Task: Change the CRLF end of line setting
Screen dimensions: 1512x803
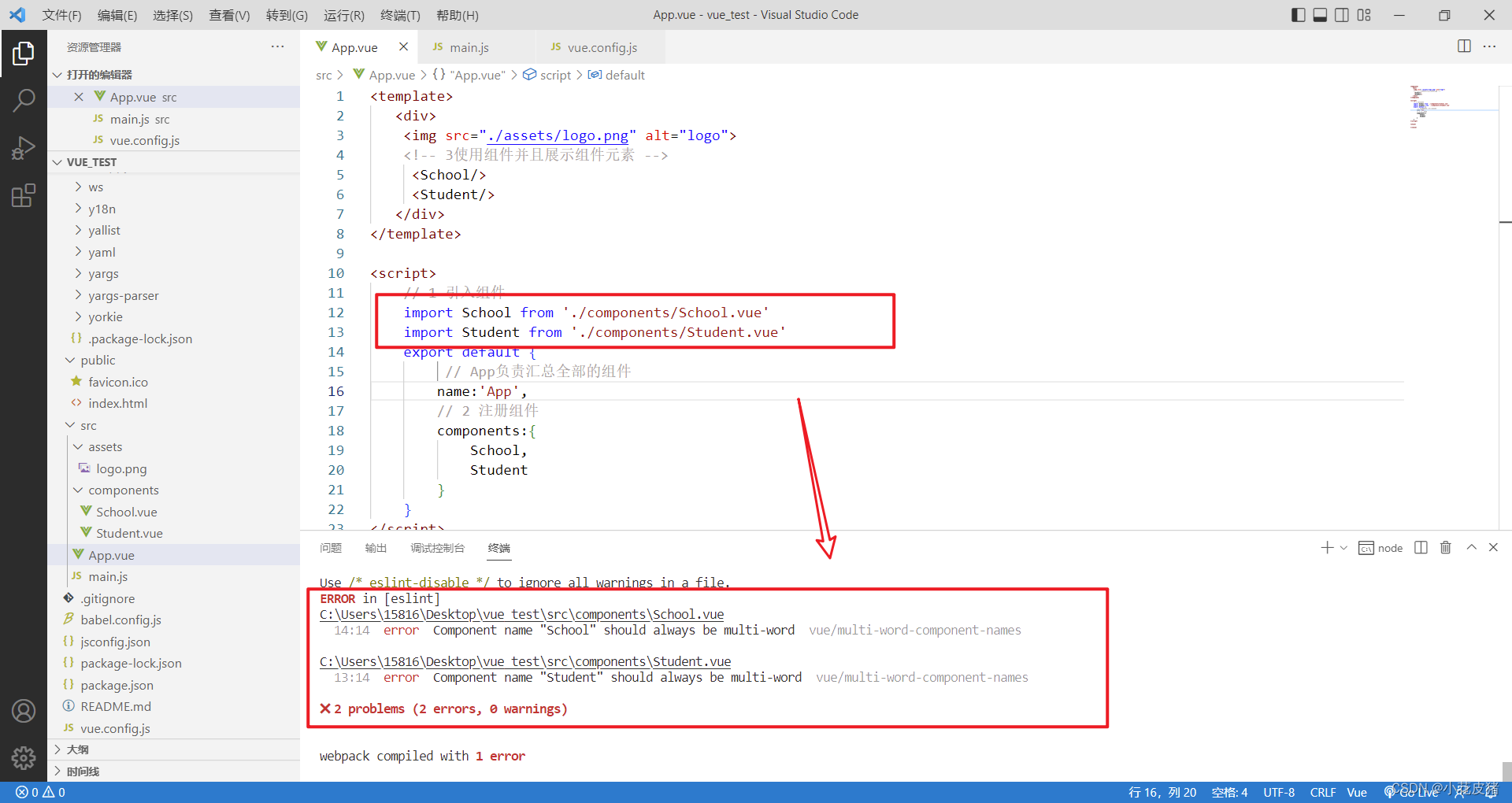Action: point(1322,792)
